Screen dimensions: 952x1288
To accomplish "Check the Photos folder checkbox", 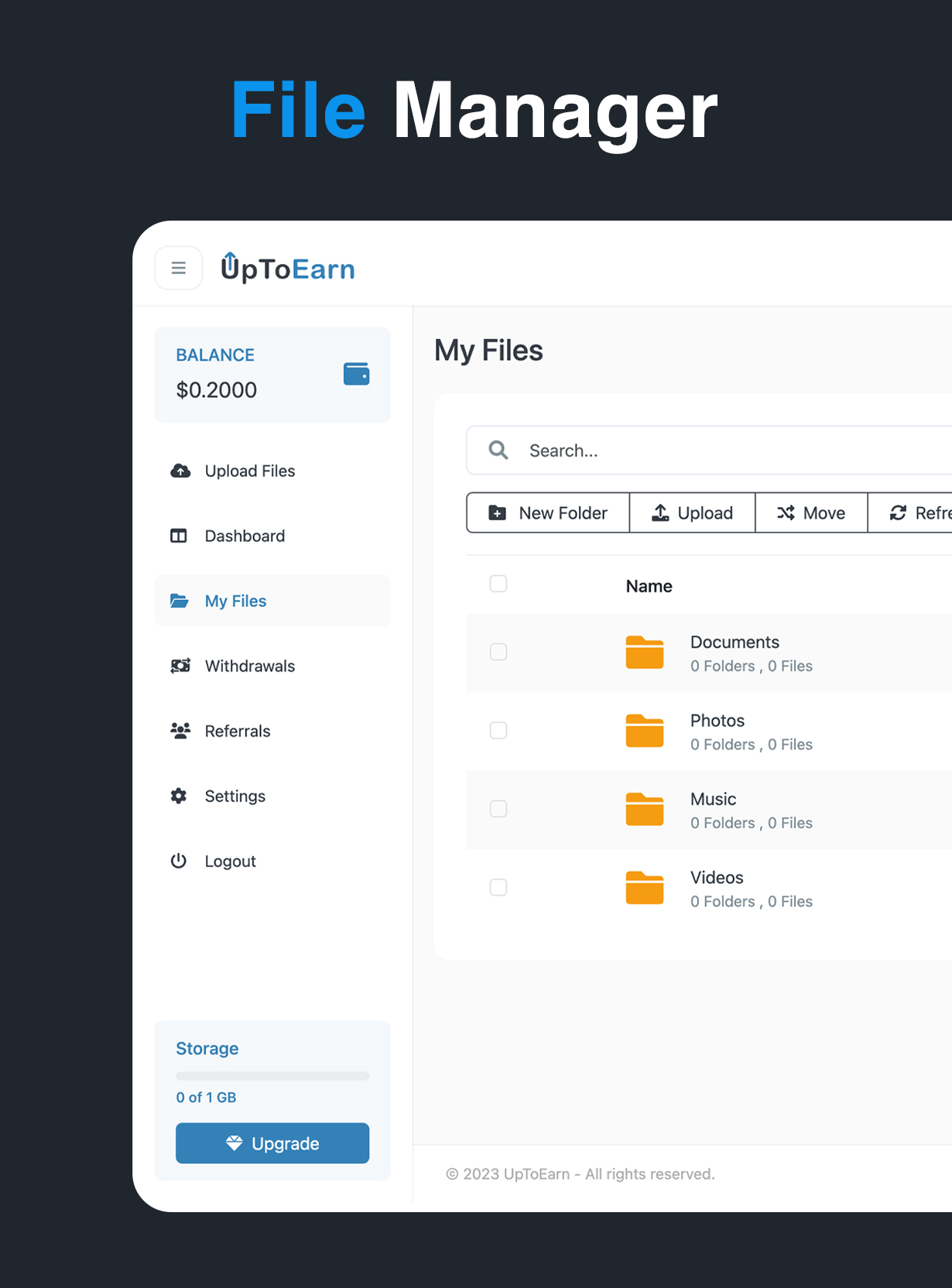I will [x=498, y=730].
